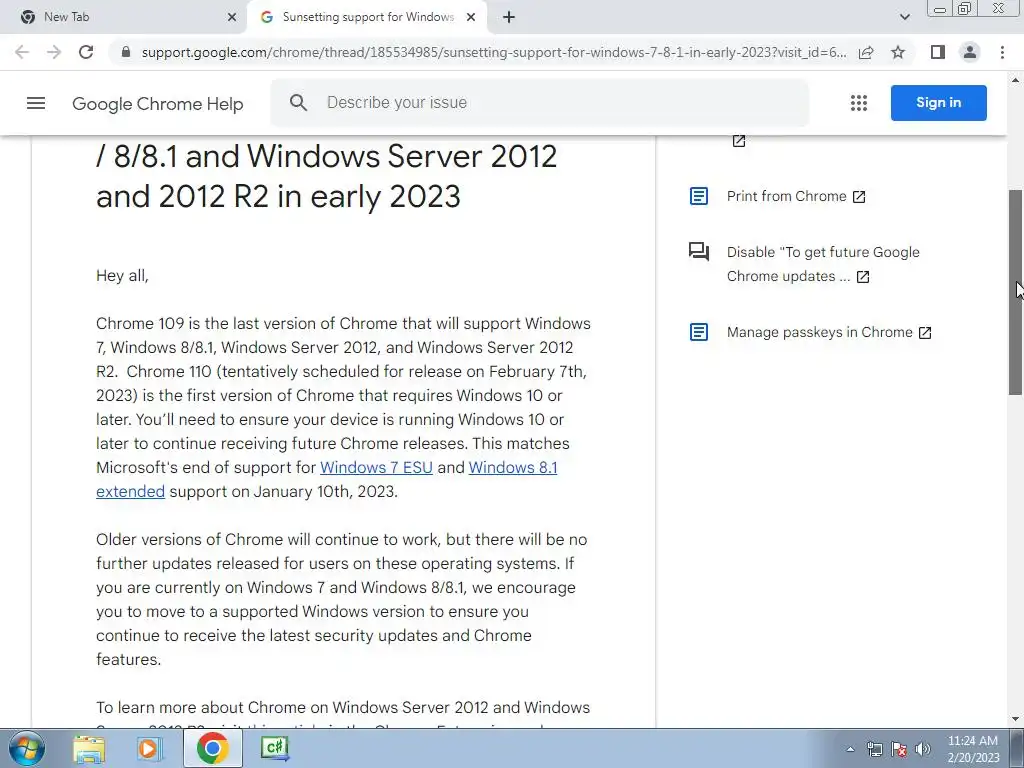Open the taskbar clock showing 11:24 AM
The image size is (1024, 768).
pos(973,749)
